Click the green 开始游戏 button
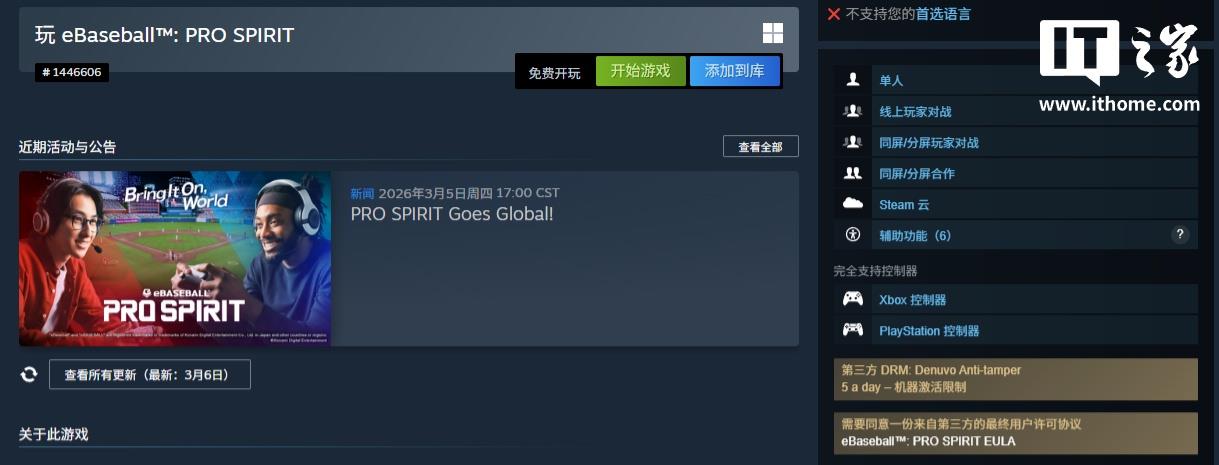The width and height of the screenshot is (1219, 465). [641, 71]
